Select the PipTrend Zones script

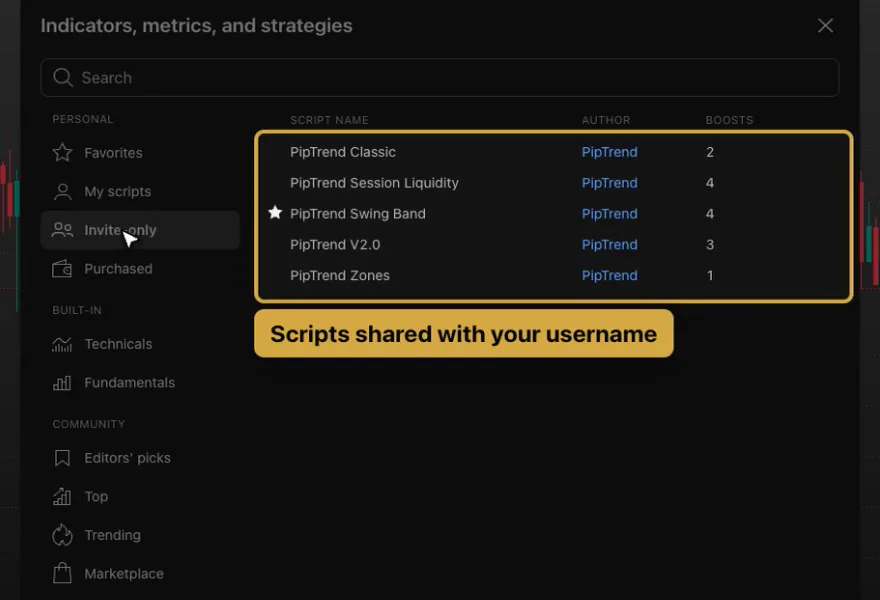pyautogui.click(x=553, y=276)
